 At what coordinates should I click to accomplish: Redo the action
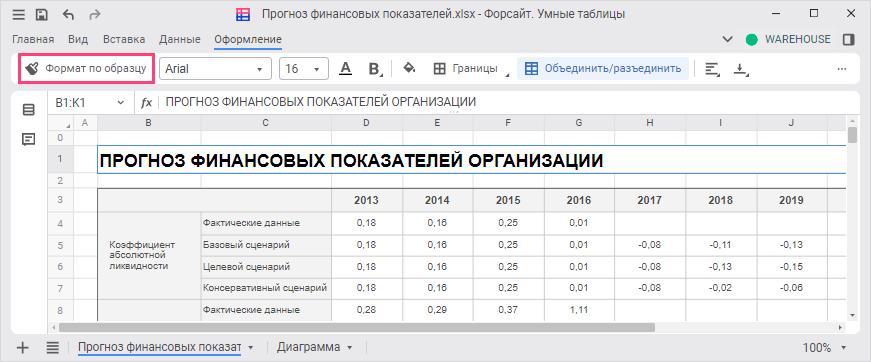[x=94, y=14]
